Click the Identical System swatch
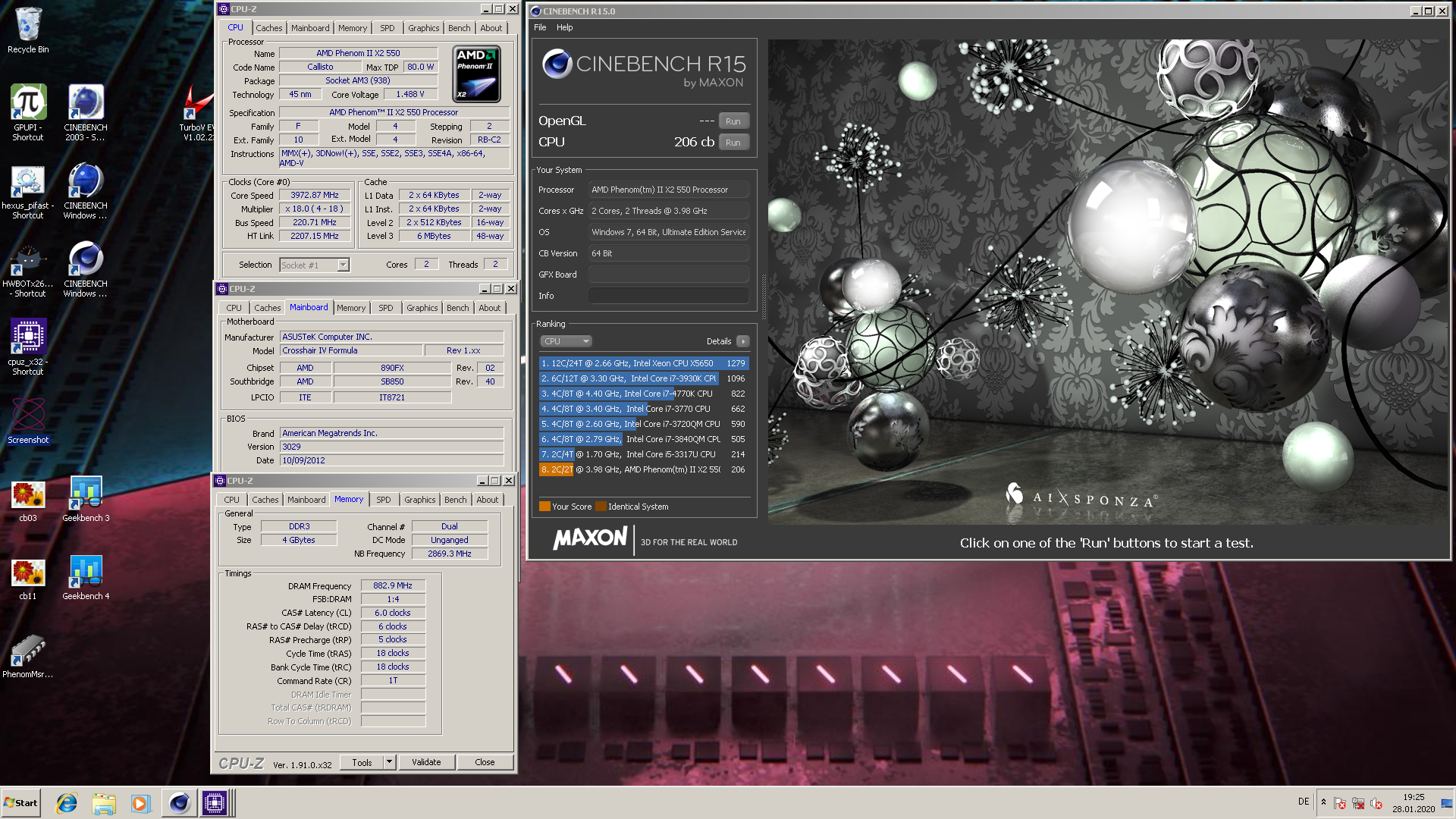Viewport: 1456px width, 819px height. click(x=601, y=507)
